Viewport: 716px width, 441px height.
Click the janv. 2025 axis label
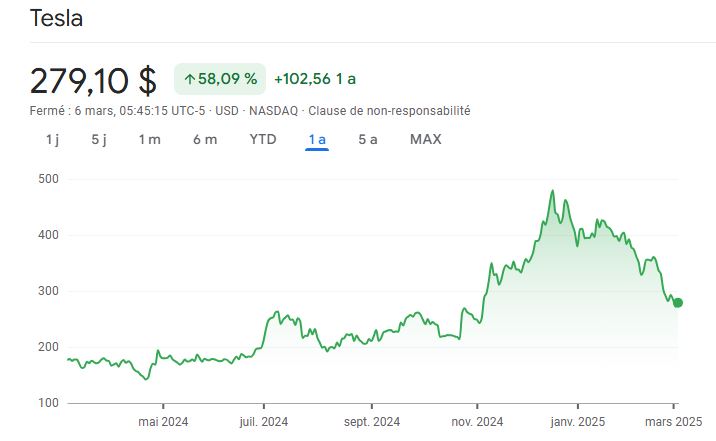pos(579,421)
